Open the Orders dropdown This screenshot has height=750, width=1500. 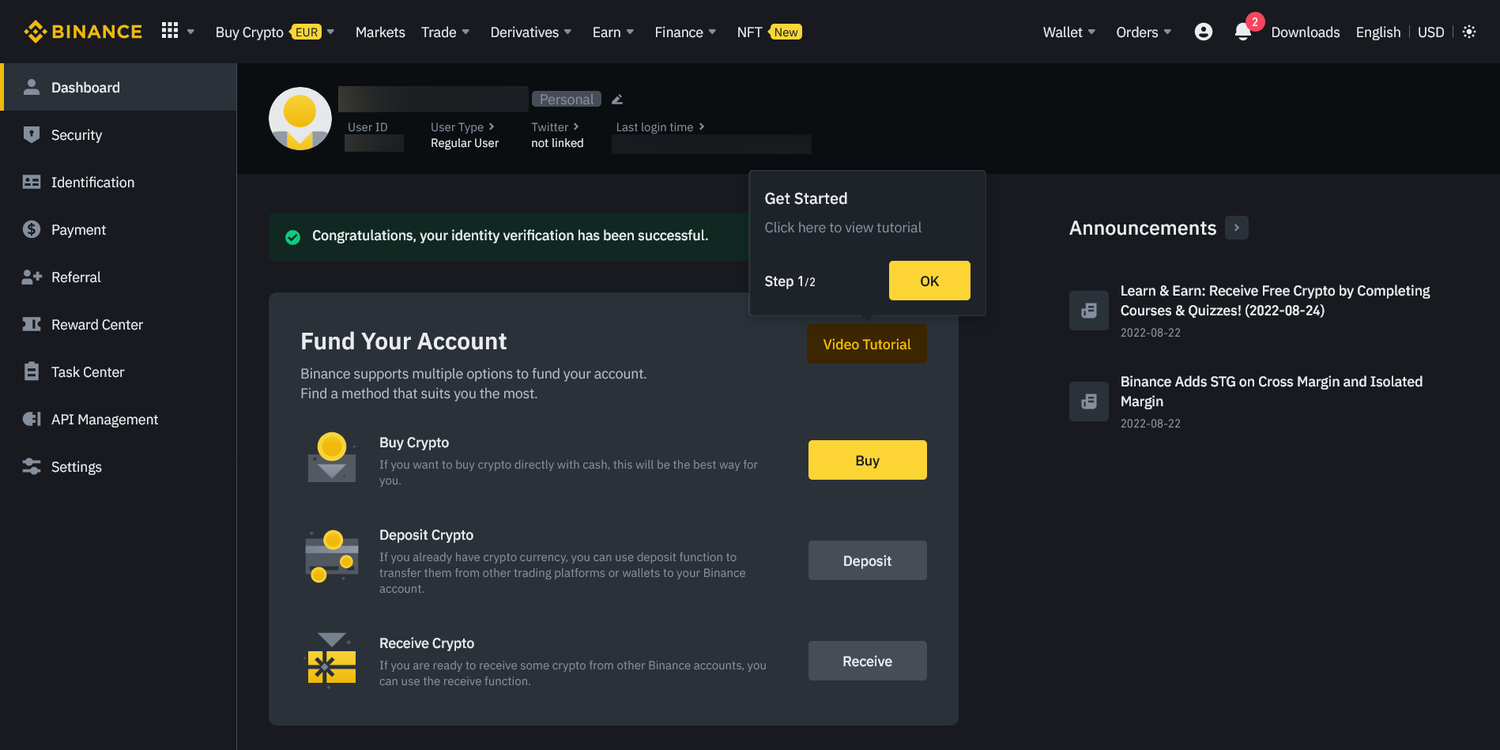coord(1144,32)
